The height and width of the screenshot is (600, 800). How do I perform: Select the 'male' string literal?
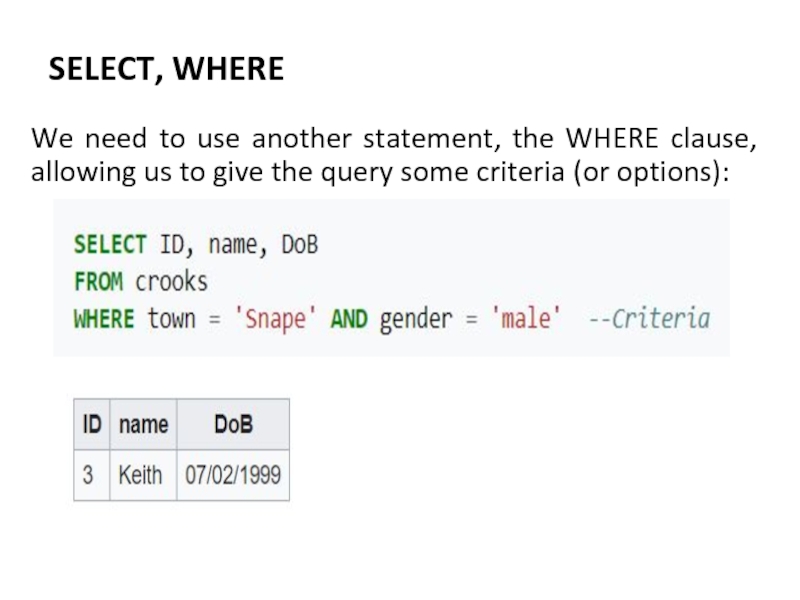(x=525, y=320)
